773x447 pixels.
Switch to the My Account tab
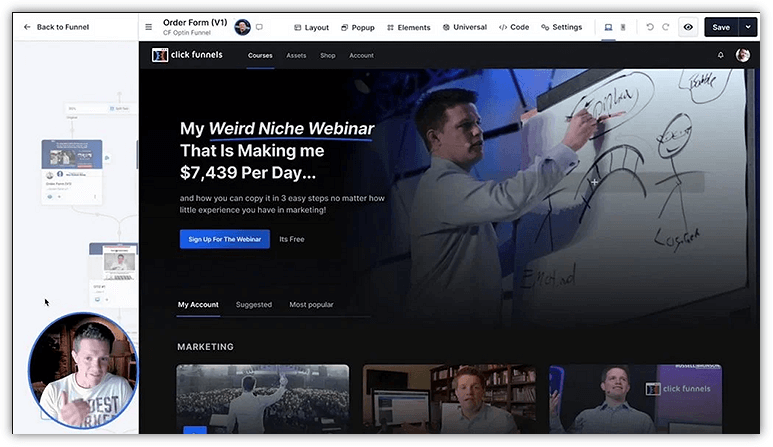tap(198, 305)
